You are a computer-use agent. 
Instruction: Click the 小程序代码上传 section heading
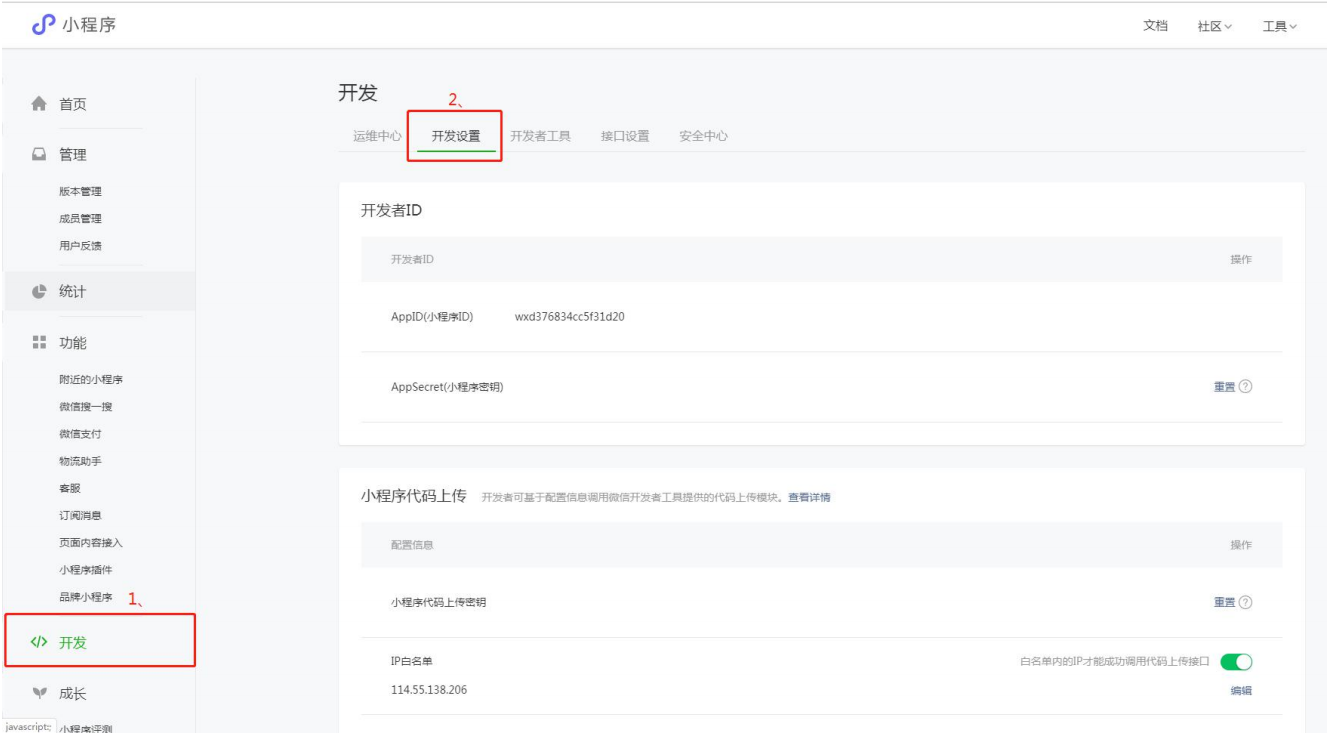pyautogui.click(x=413, y=497)
